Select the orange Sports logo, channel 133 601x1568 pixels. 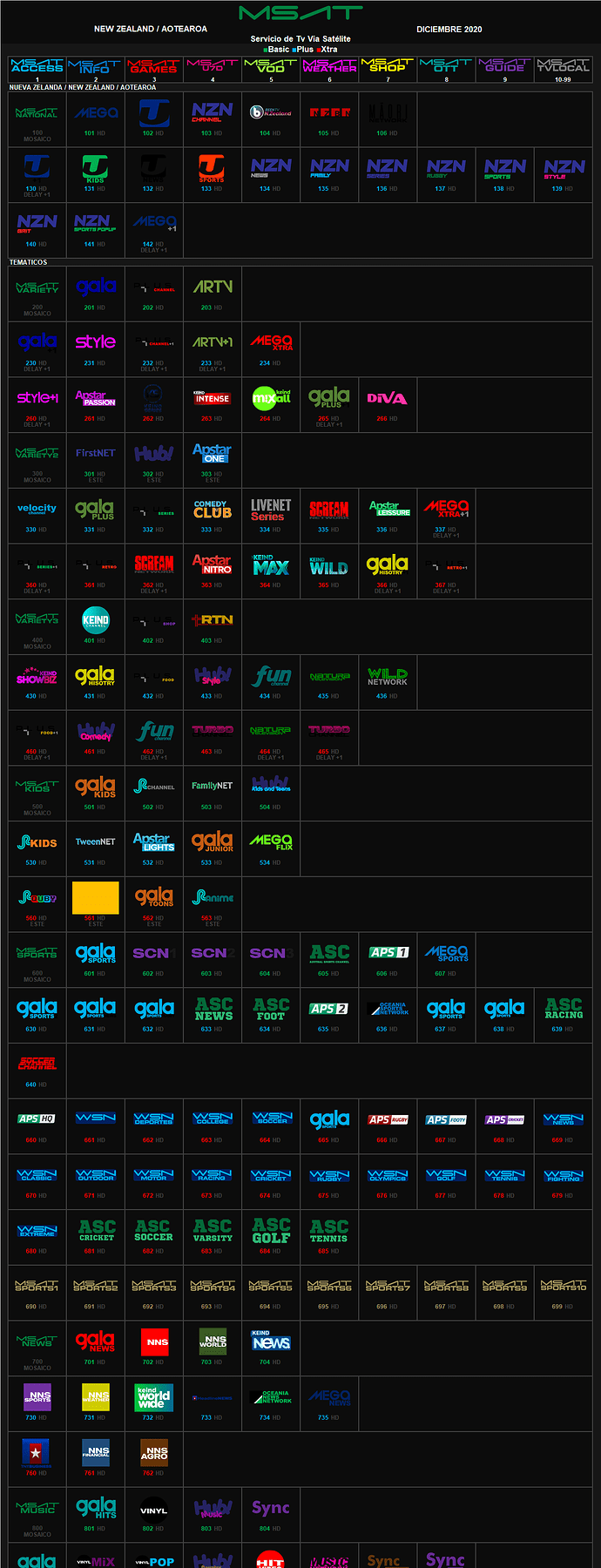pos(213,167)
